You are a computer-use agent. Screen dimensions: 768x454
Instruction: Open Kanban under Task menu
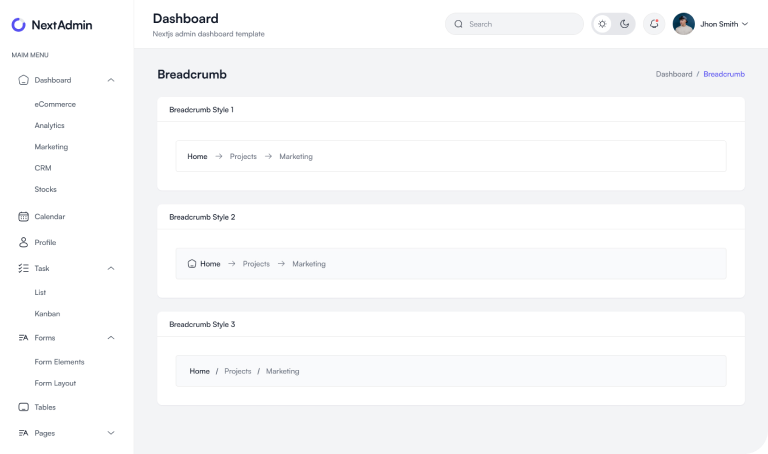point(47,313)
